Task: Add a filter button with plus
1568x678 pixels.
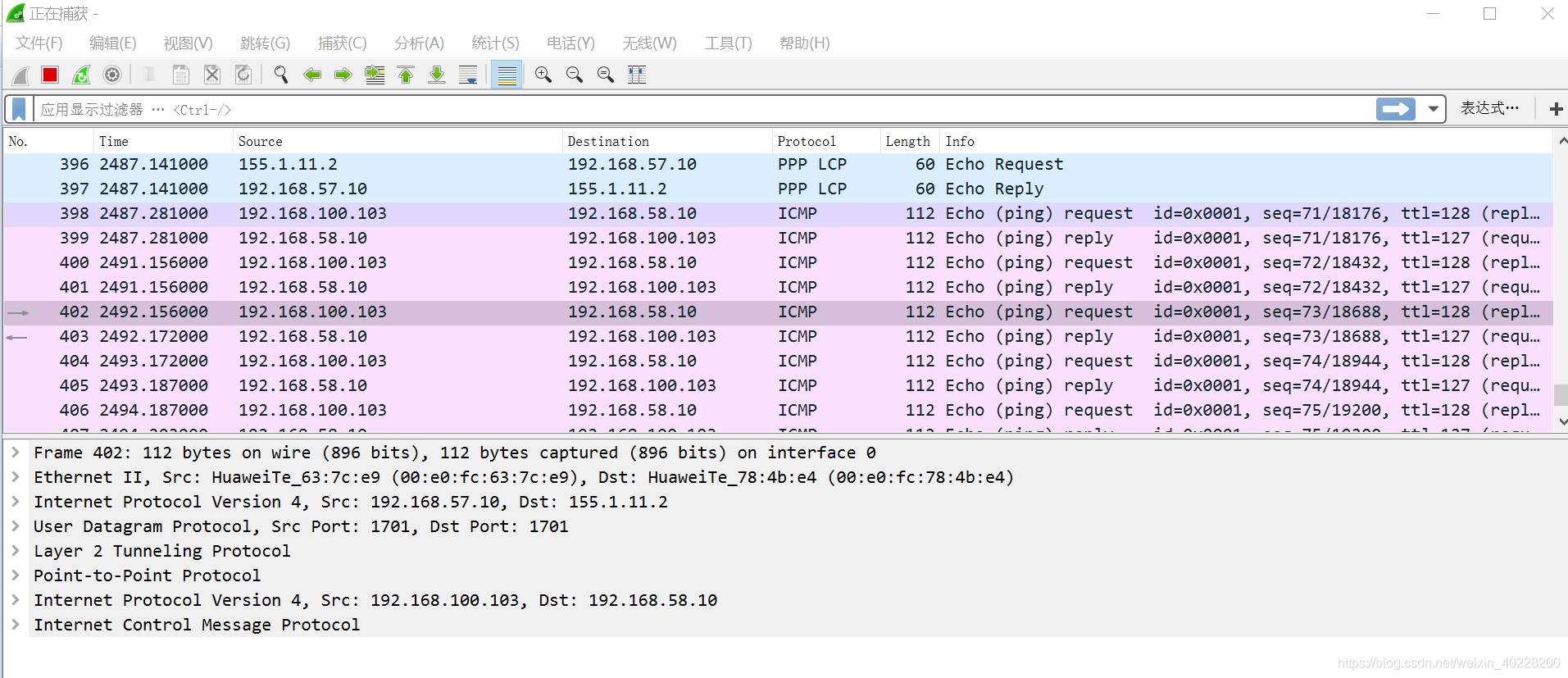Action: pos(1556,109)
